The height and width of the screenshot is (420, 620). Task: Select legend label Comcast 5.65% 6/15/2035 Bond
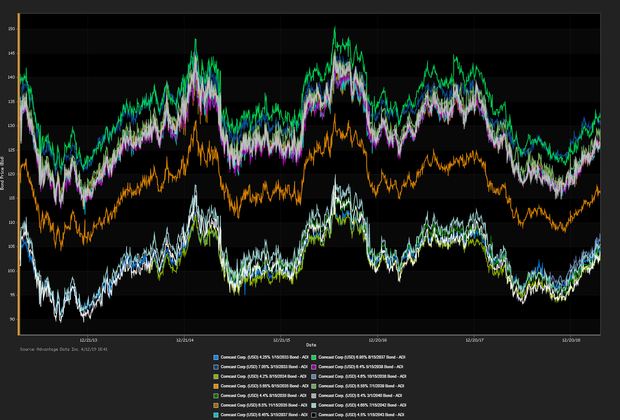pyautogui.click(x=264, y=386)
